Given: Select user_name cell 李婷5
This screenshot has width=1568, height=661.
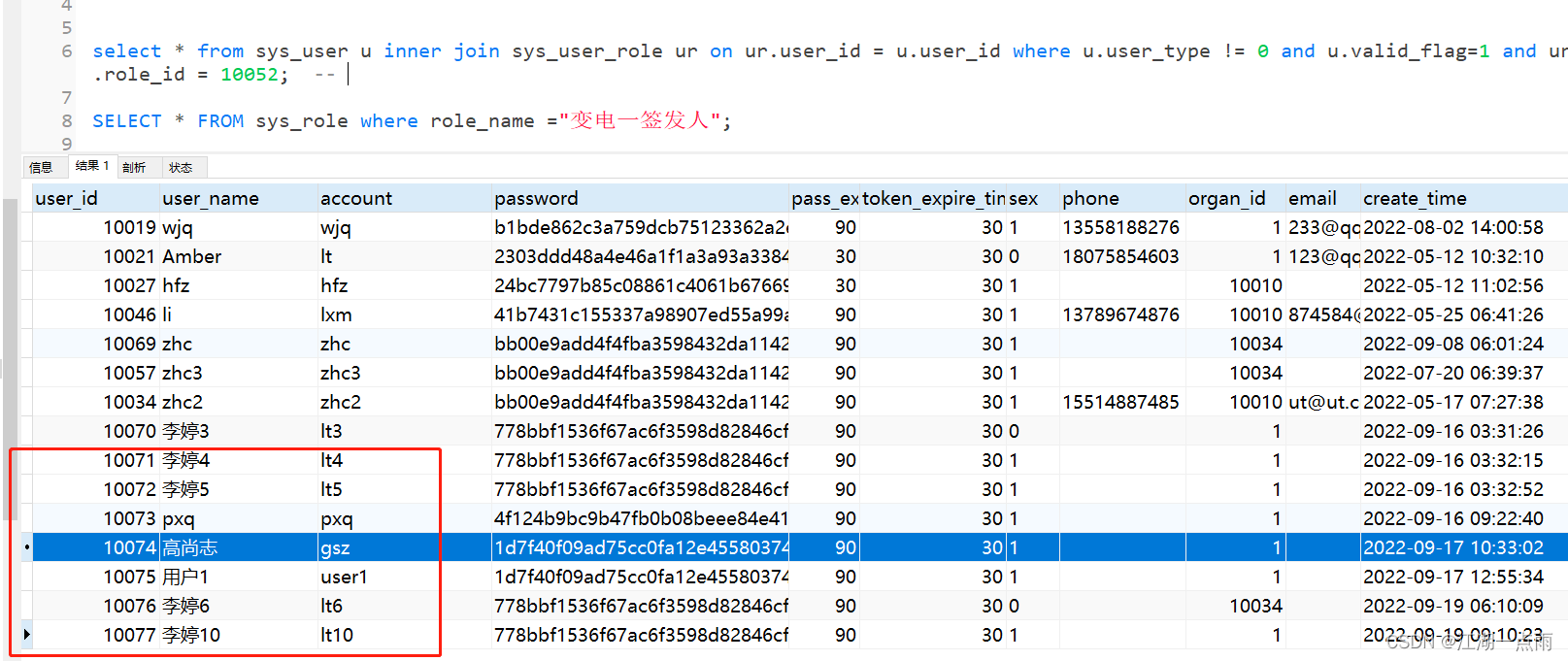Looking at the screenshot, I should pos(238,489).
